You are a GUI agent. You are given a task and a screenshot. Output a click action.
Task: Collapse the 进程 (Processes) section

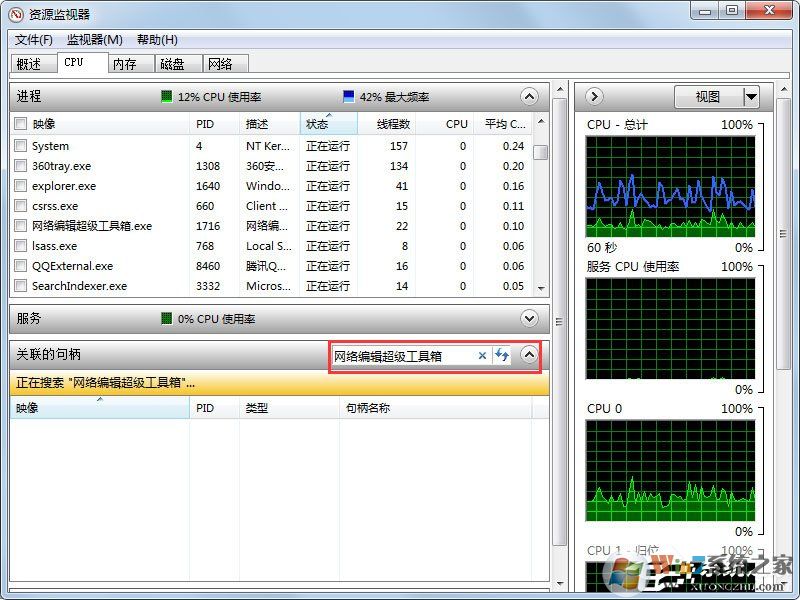click(530, 97)
